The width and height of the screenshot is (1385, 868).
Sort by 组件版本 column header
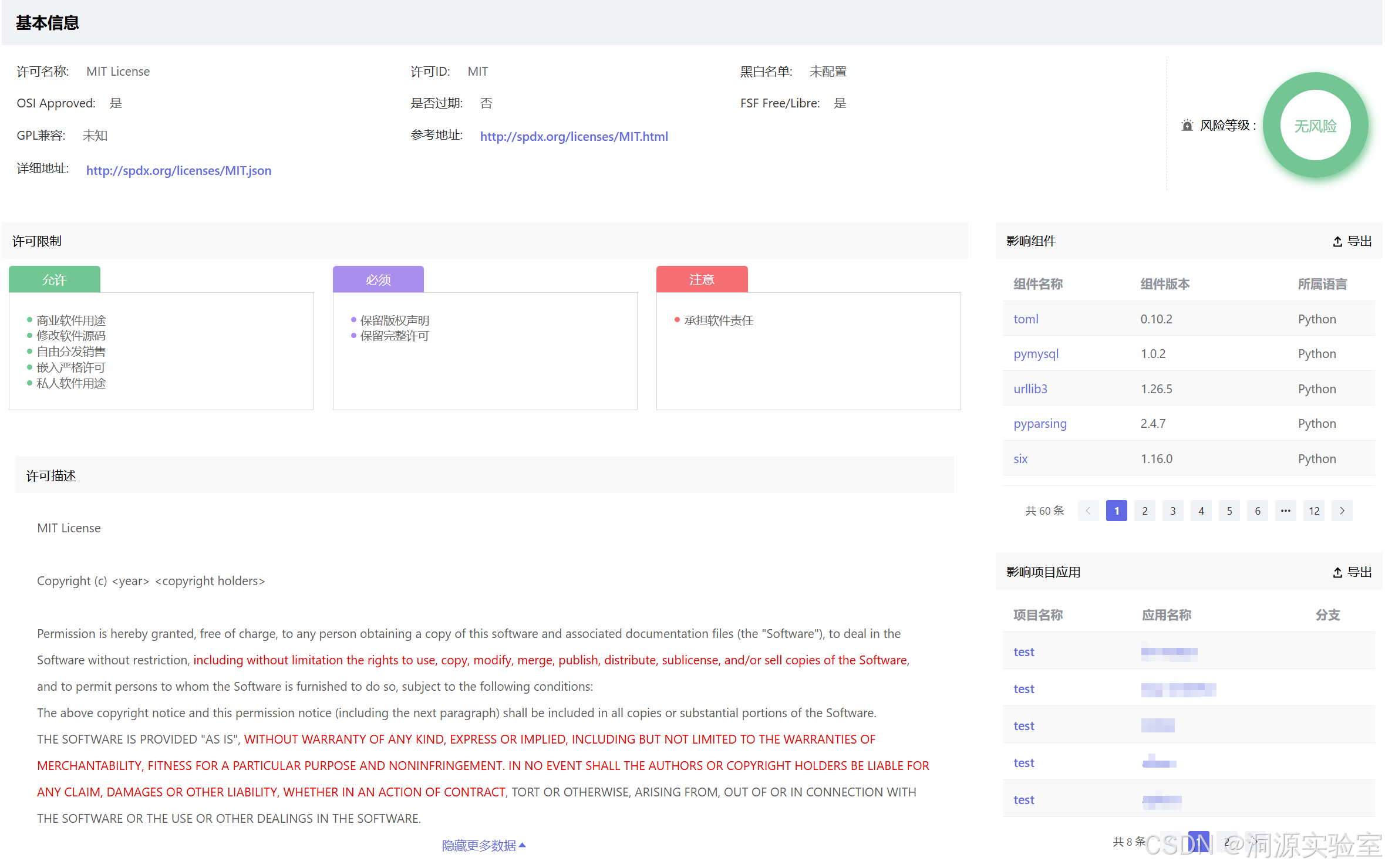(1164, 284)
